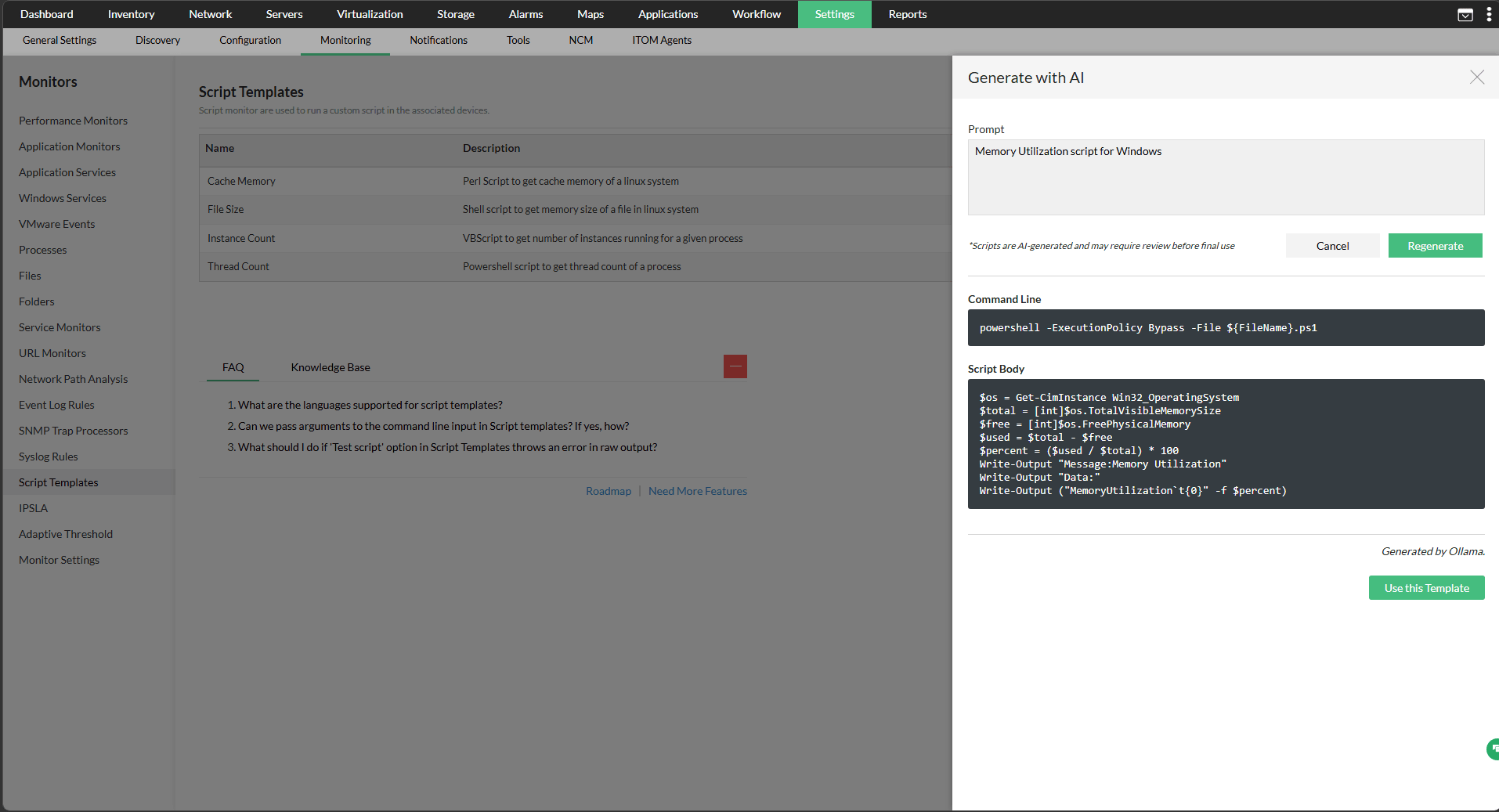
Task: Collapse the FAQ section with red minus button
Action: tap(735, 366)
